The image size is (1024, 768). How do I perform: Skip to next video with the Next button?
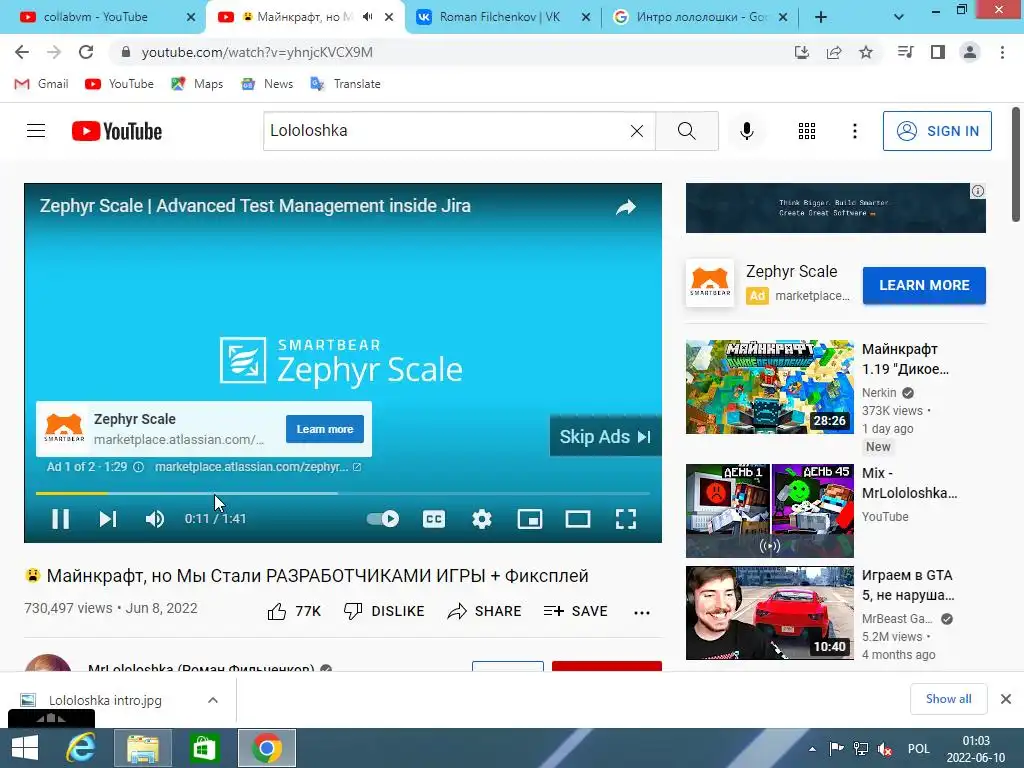click(x=108, y=519)
